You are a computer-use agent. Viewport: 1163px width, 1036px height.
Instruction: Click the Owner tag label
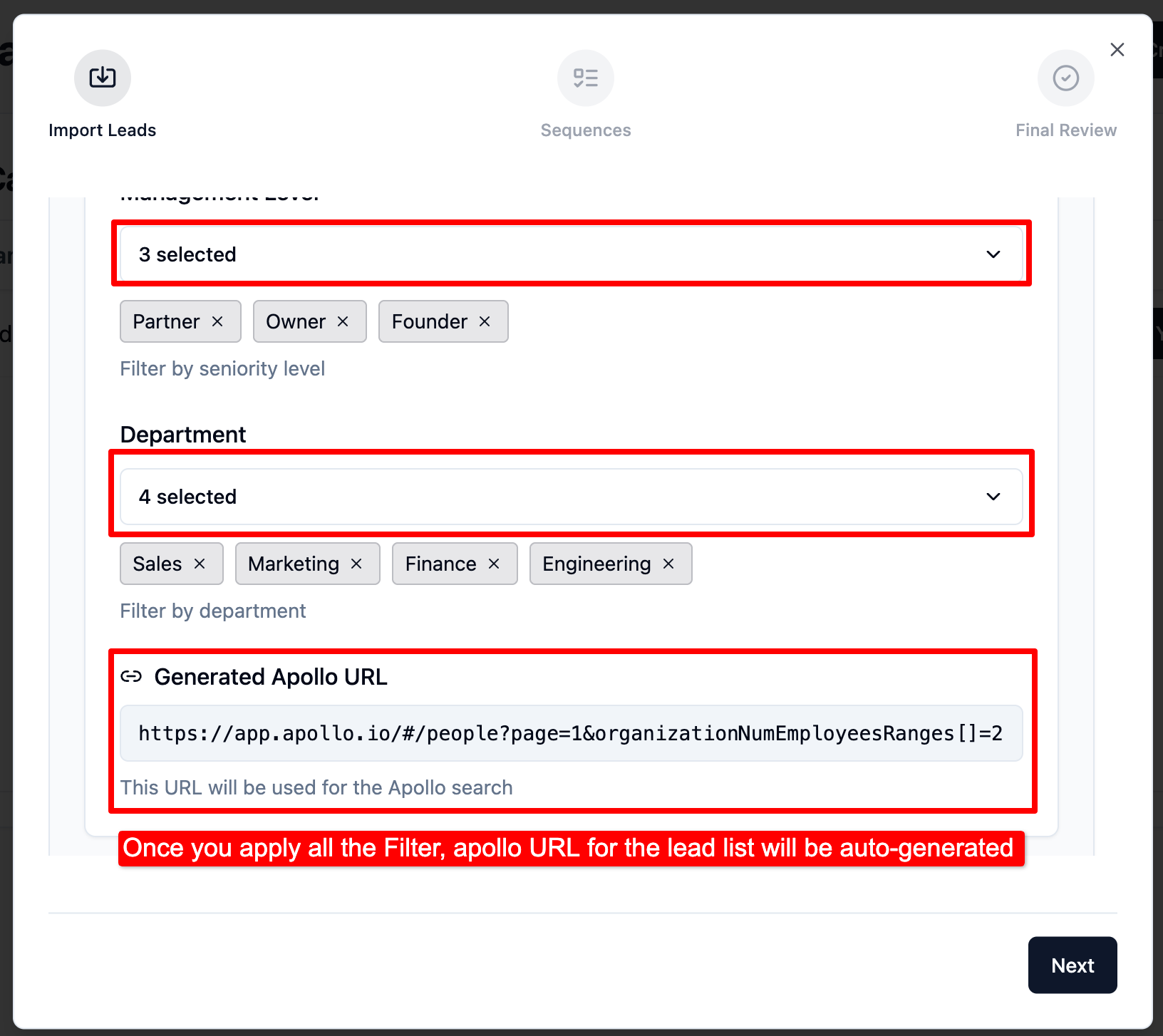296,321
